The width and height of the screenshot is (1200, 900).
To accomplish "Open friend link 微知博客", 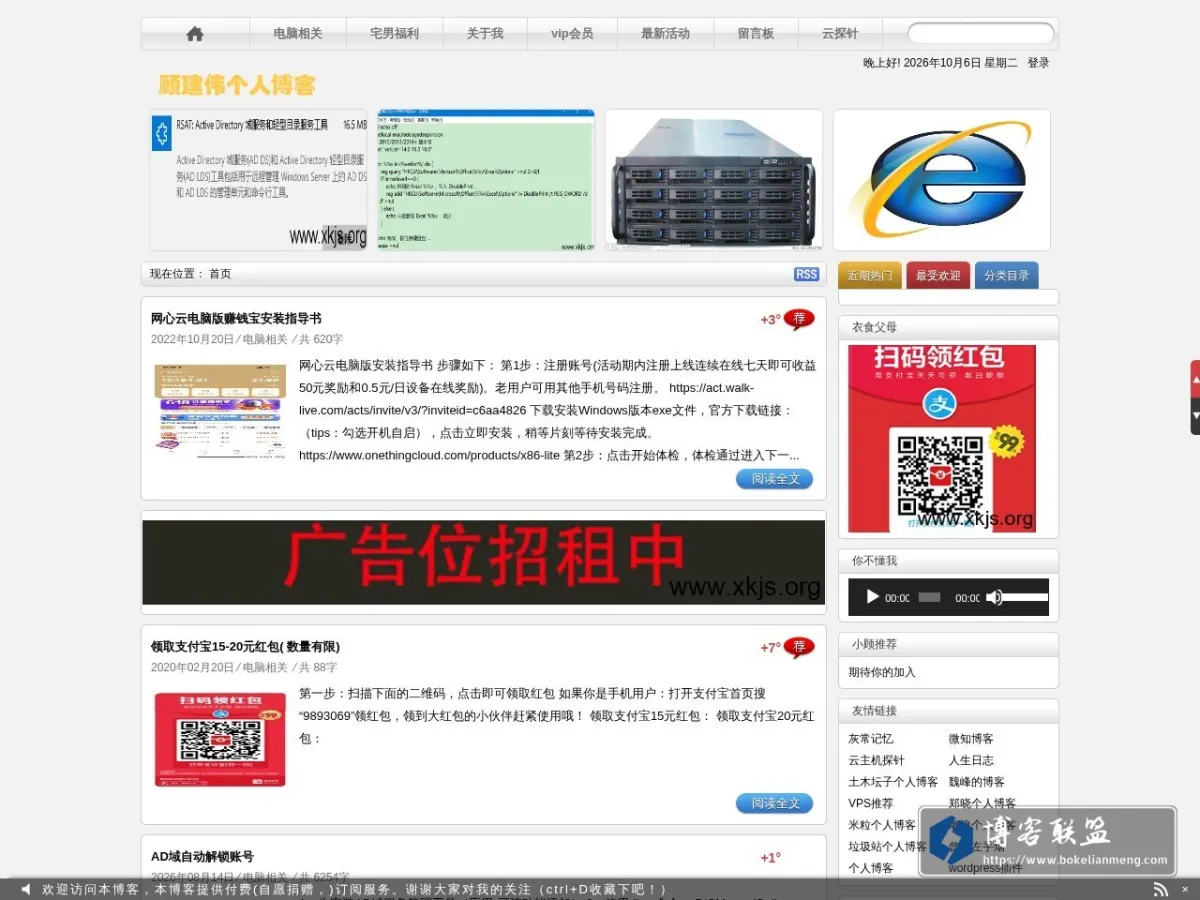I will 971,739.
